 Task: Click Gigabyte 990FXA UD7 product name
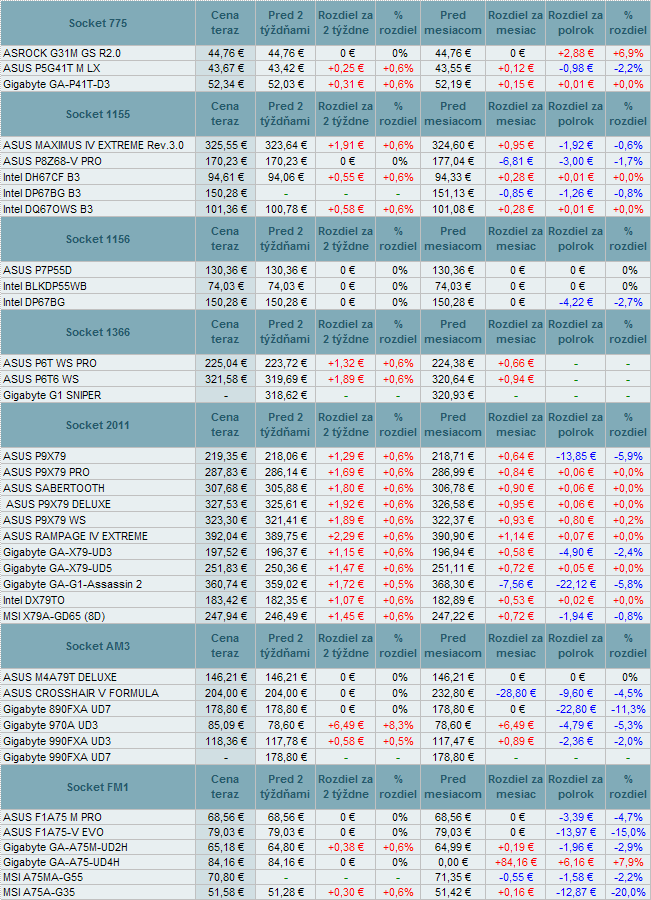[57, 758]
